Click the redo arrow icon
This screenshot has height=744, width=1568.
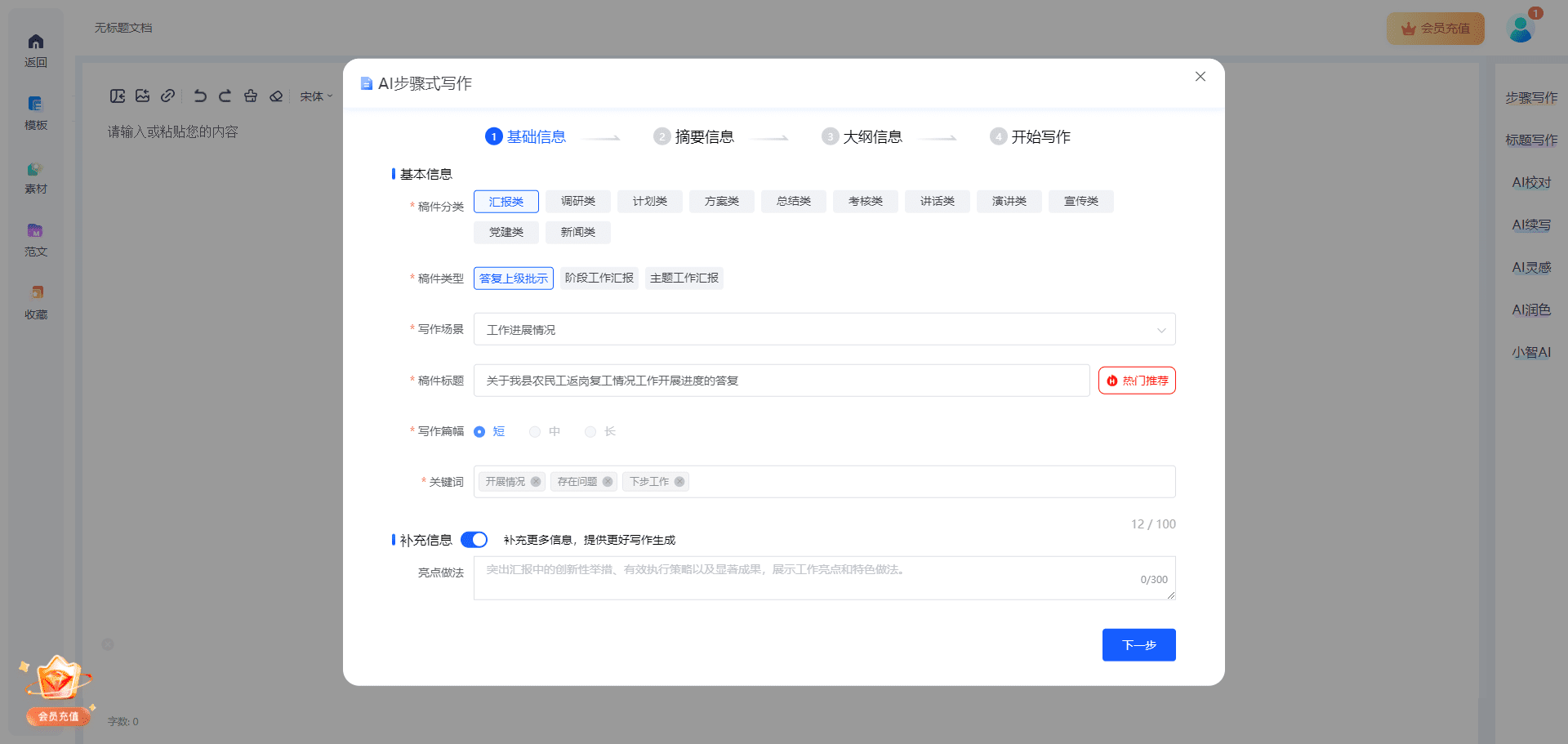225,96
